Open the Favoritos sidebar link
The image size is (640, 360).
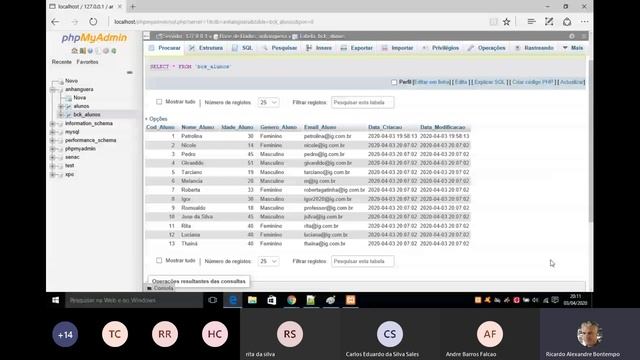[87, 62]
